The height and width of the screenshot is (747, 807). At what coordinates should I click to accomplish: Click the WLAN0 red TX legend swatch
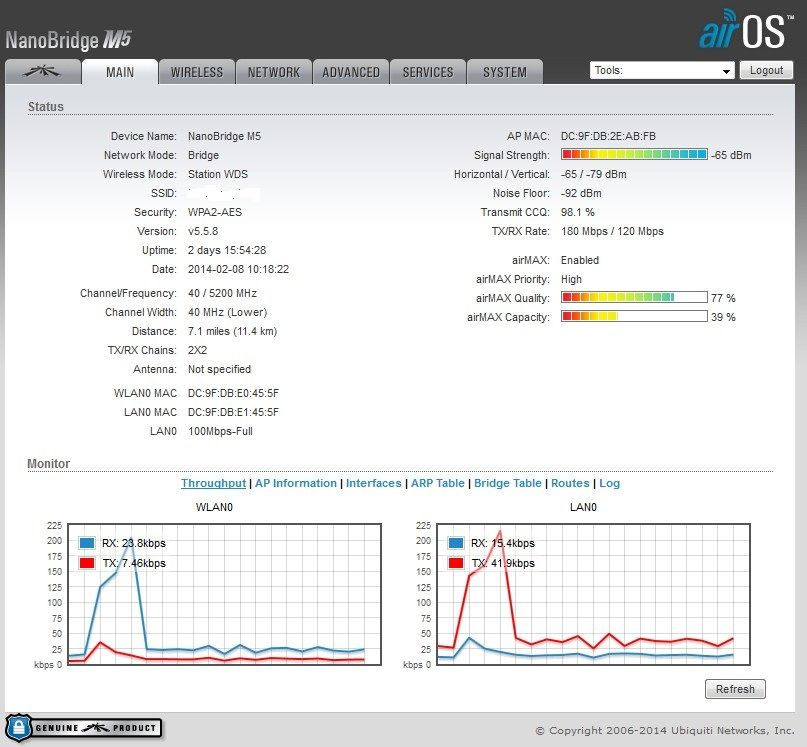[87, 563]
